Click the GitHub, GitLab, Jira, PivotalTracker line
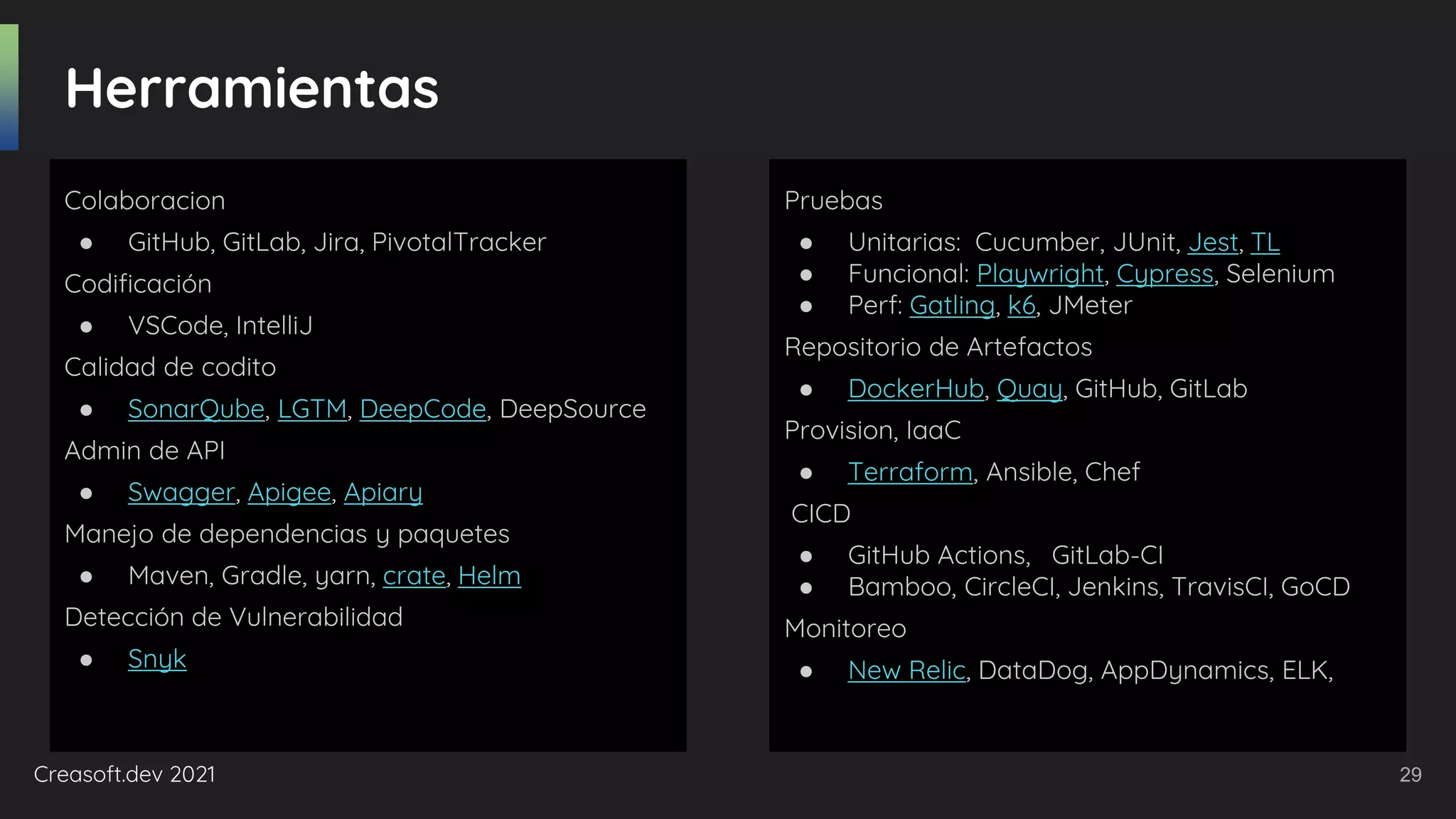This screenshot has height=819, width=1456. coord(337,242)
